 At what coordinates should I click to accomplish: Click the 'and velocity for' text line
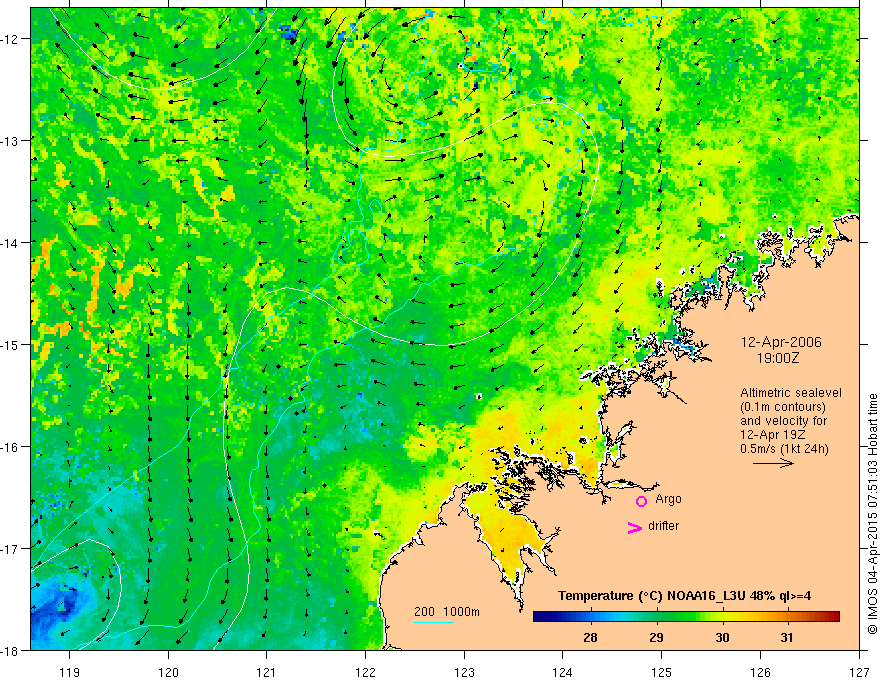[x=783, y=421]
